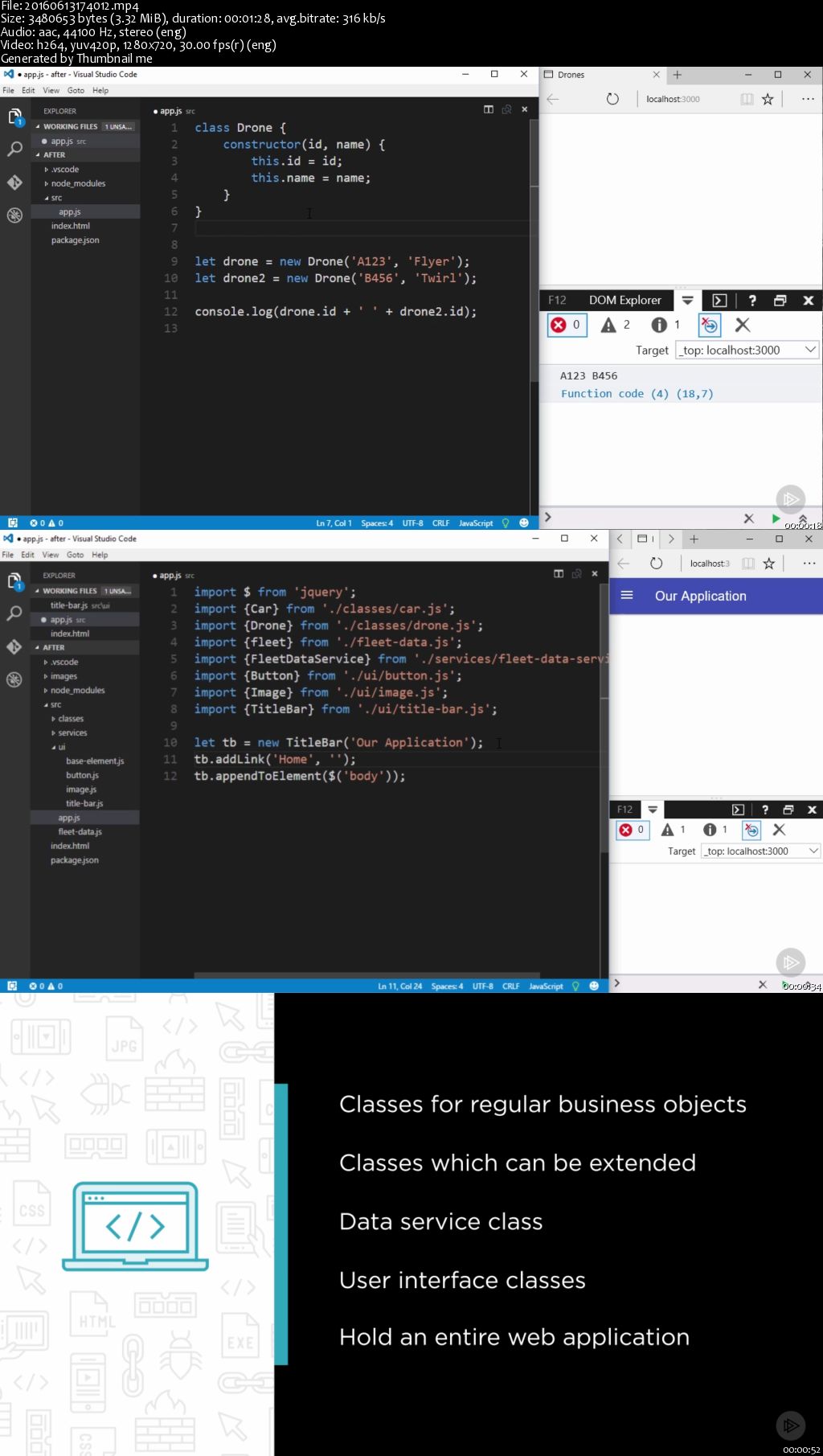Split the editor showing jquery import code
Image resolution: width=823 pixels, height=1456 pixels.
(x=559, y=574)
